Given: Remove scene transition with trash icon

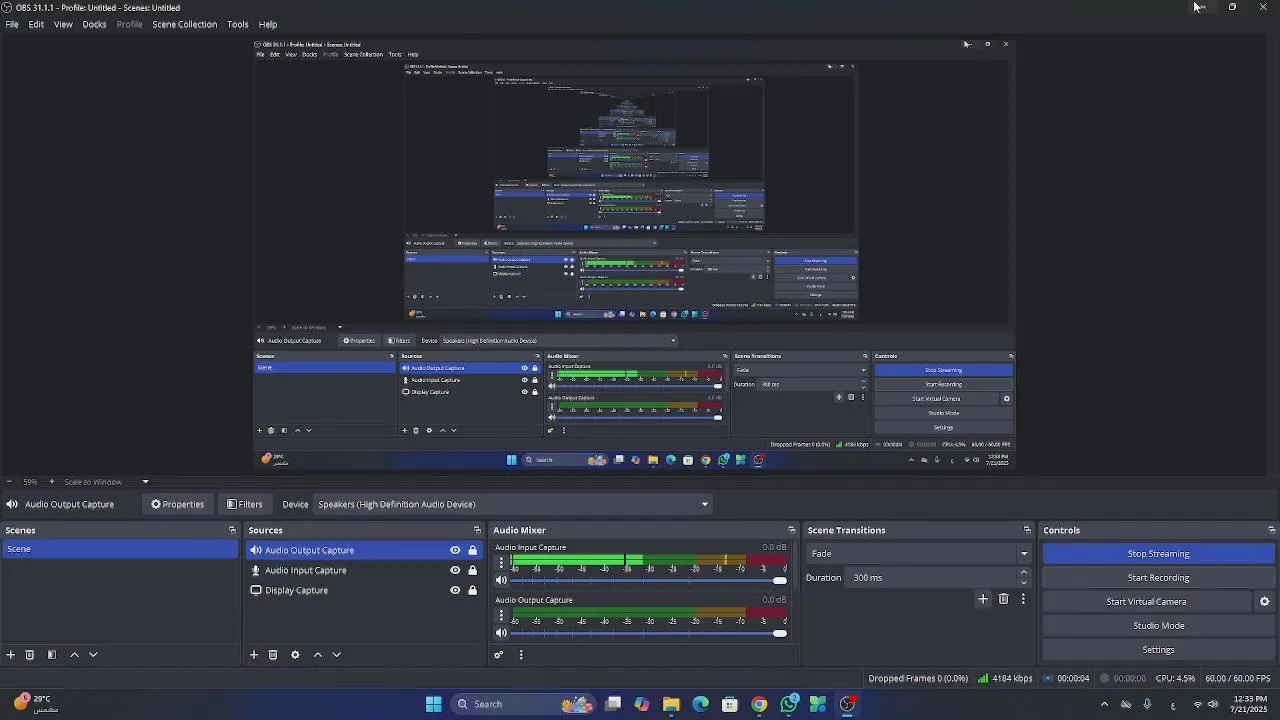Looking at the screenshot, I should pos(1004,599).
